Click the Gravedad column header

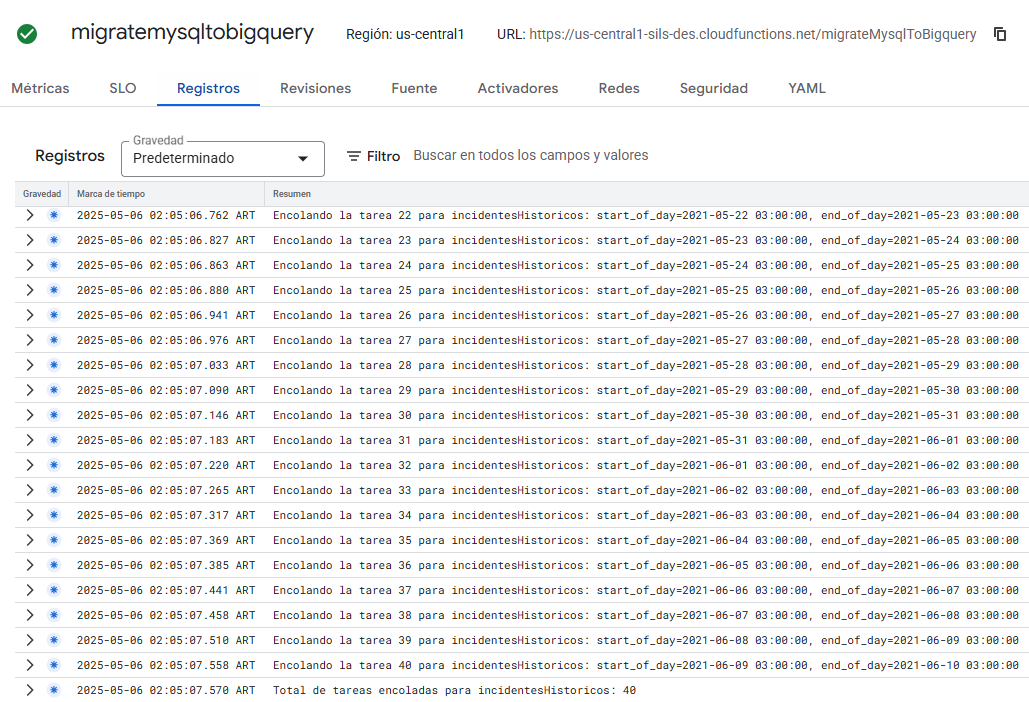tap(41, 193)
